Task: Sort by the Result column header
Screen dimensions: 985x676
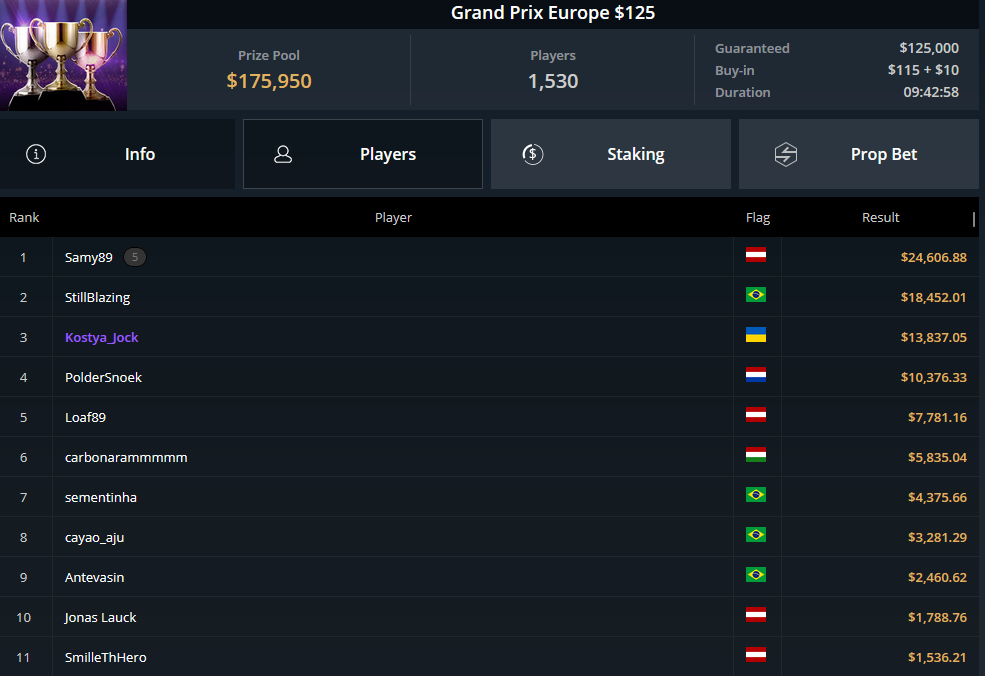Action: (880, 217)
